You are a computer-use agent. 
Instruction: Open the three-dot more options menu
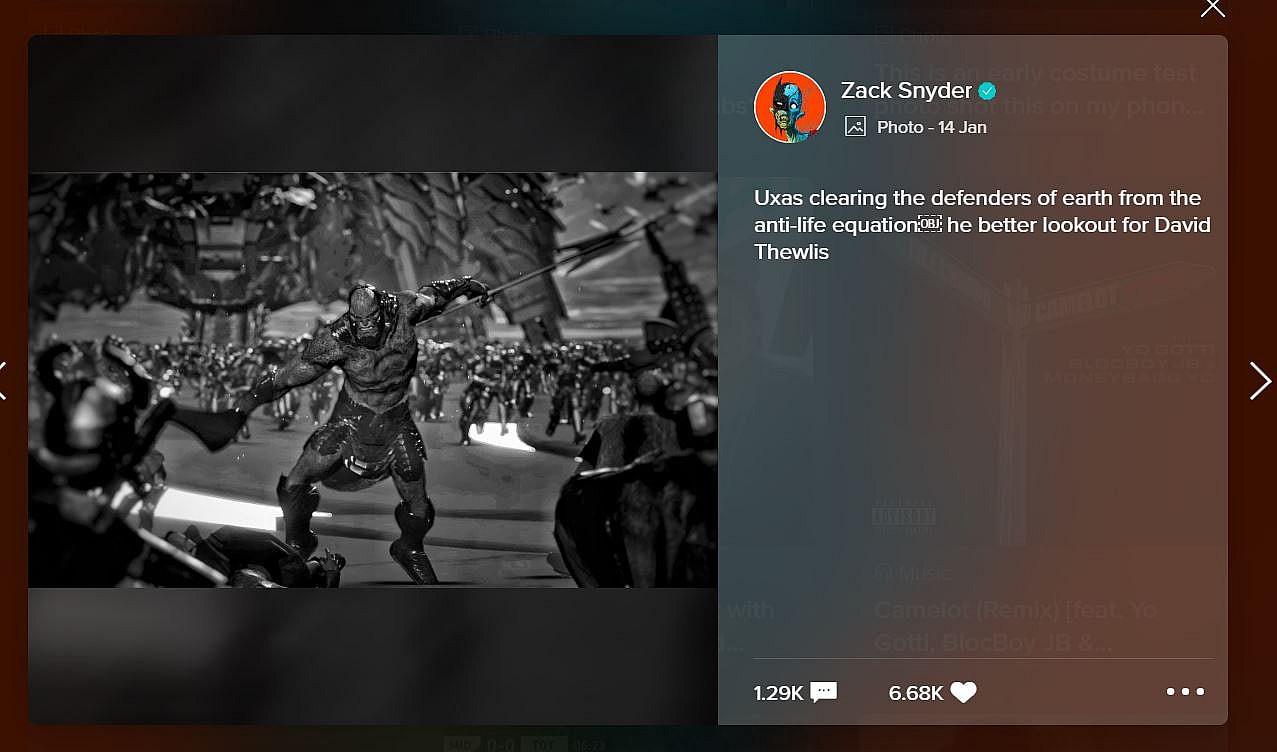1185,691
